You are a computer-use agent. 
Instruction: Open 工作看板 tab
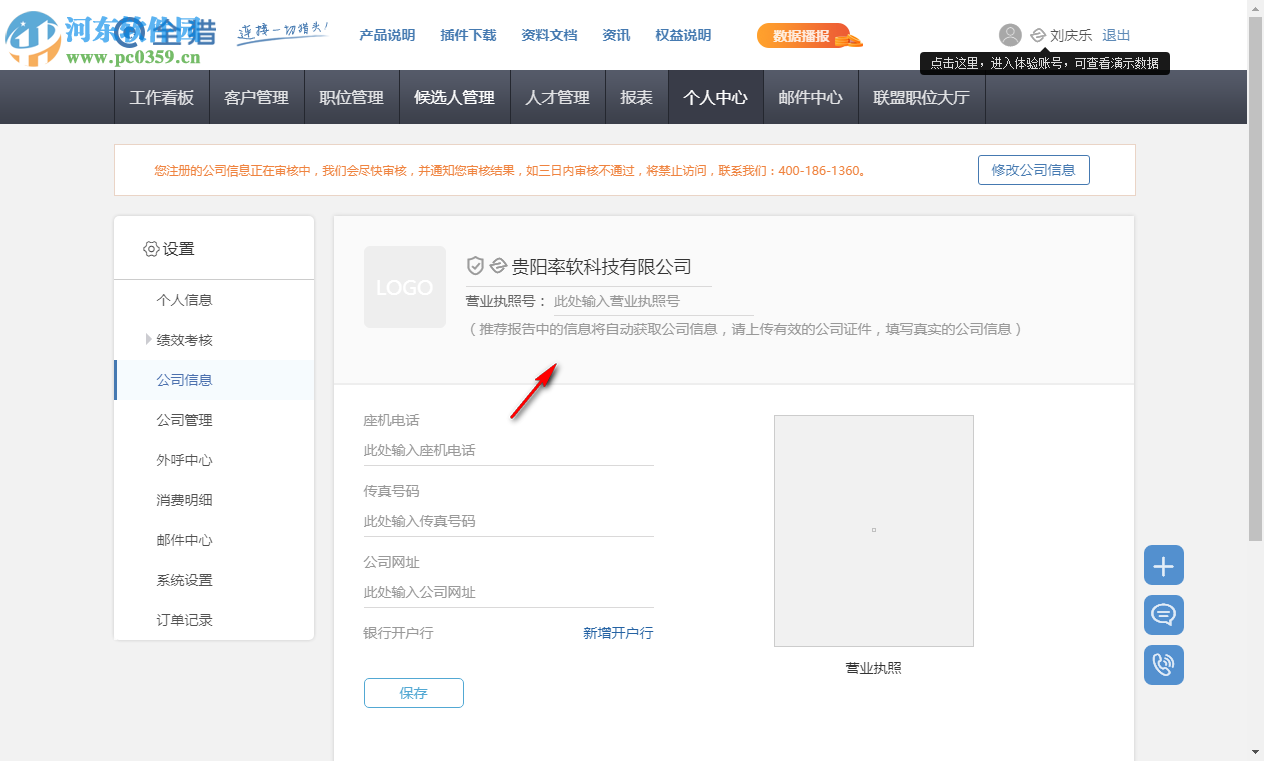(x=162, y=97)
